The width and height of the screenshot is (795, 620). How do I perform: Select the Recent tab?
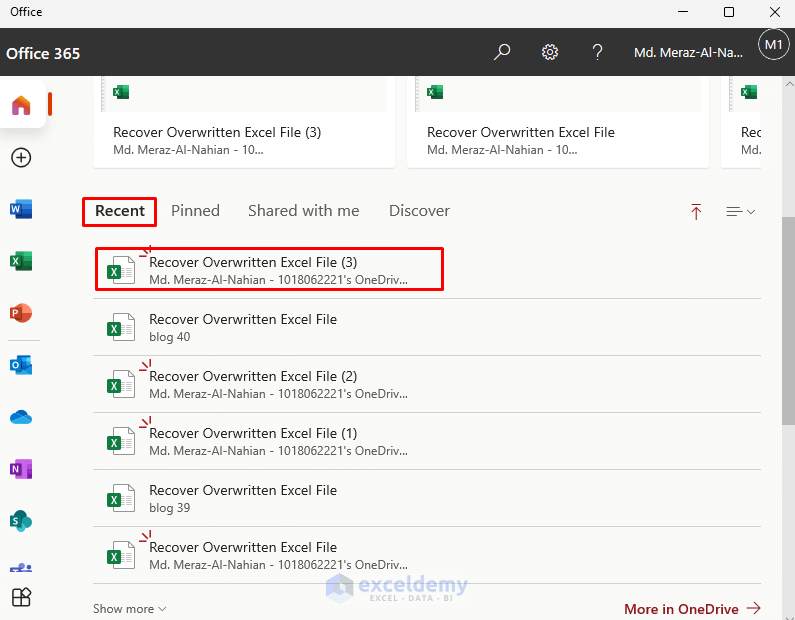(120, 211)
